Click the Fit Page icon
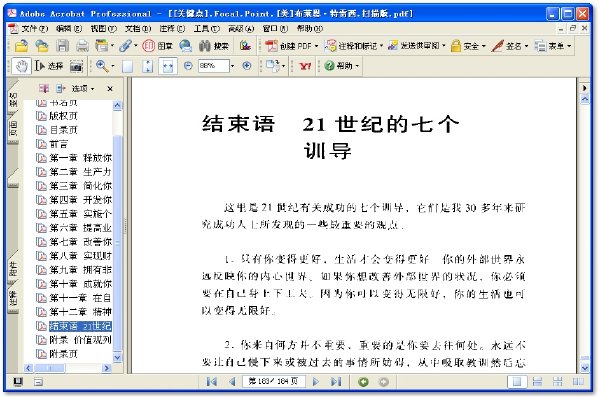 [147, 67]
